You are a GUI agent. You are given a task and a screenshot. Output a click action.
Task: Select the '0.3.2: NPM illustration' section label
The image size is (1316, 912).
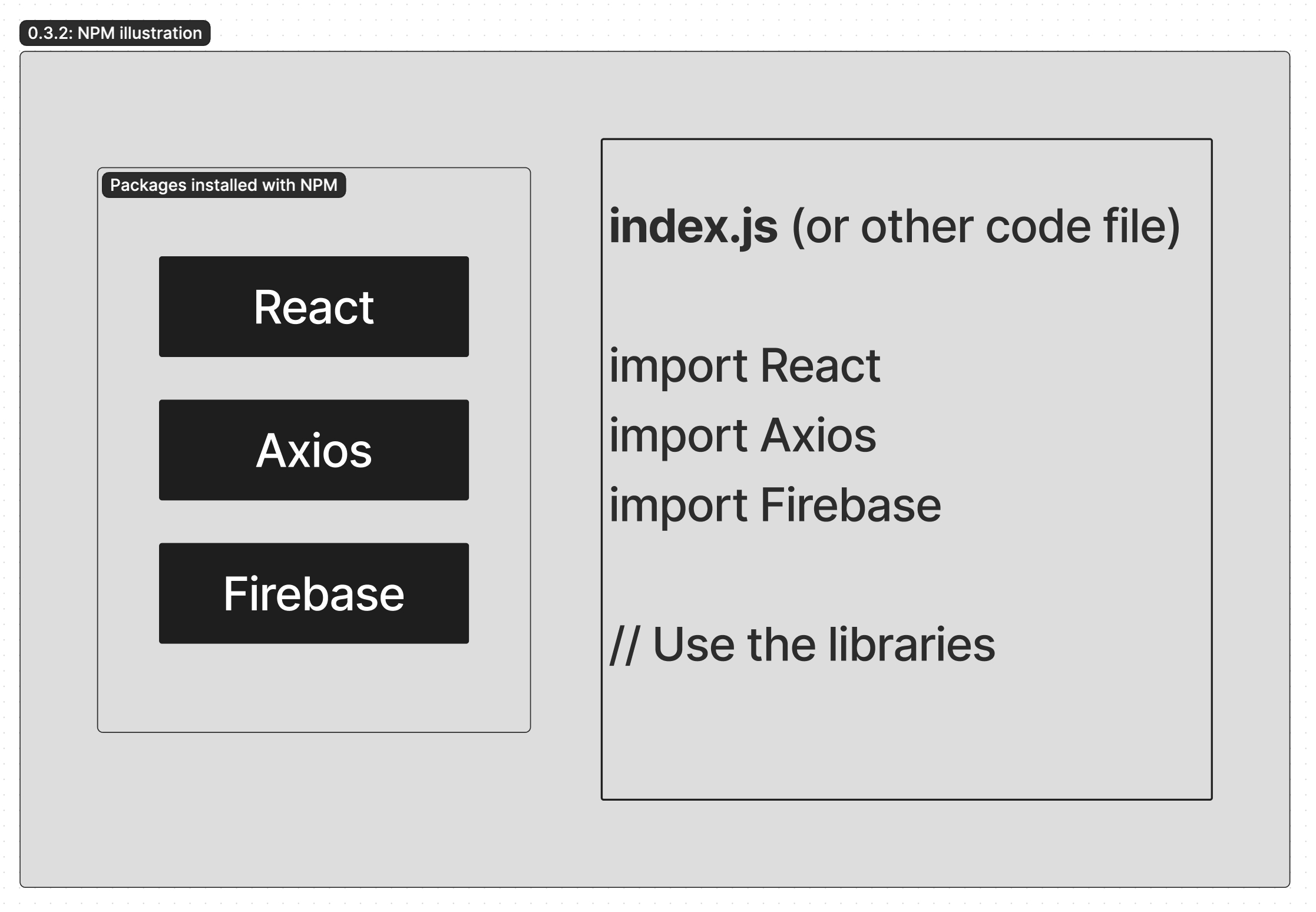[x=115, y=33]
